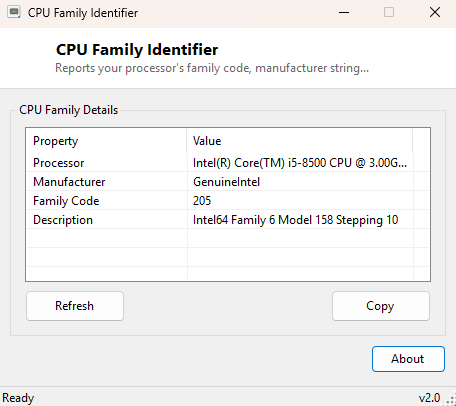Select the Description row label

63,220
